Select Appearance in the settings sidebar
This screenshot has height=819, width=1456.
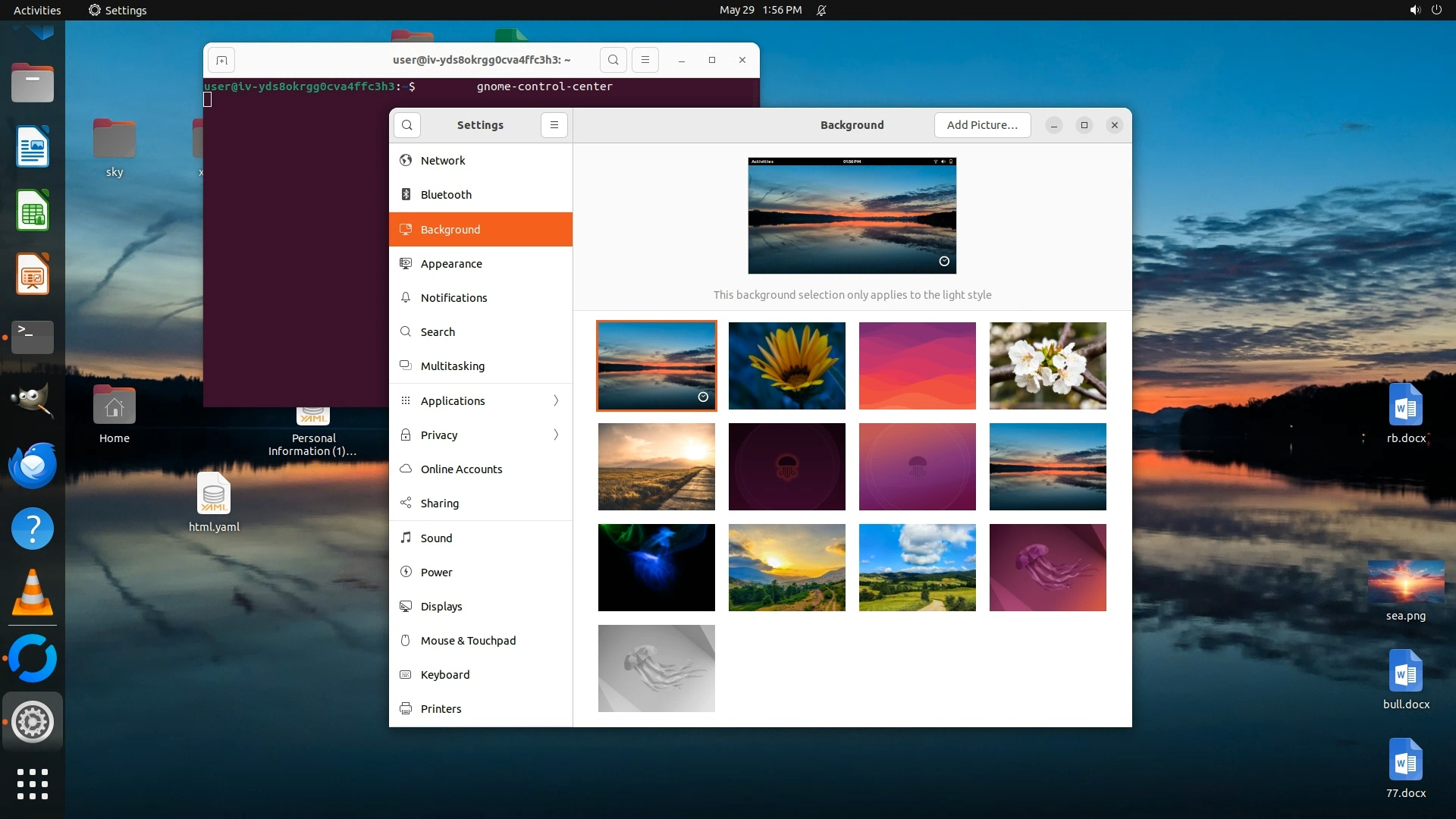click(451, 264)
